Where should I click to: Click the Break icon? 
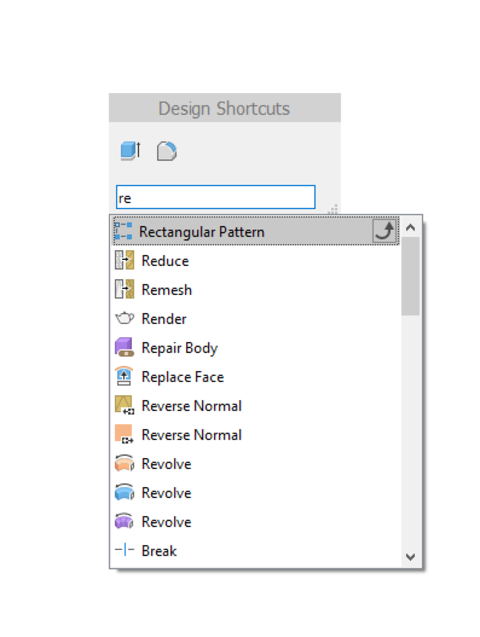124,550
